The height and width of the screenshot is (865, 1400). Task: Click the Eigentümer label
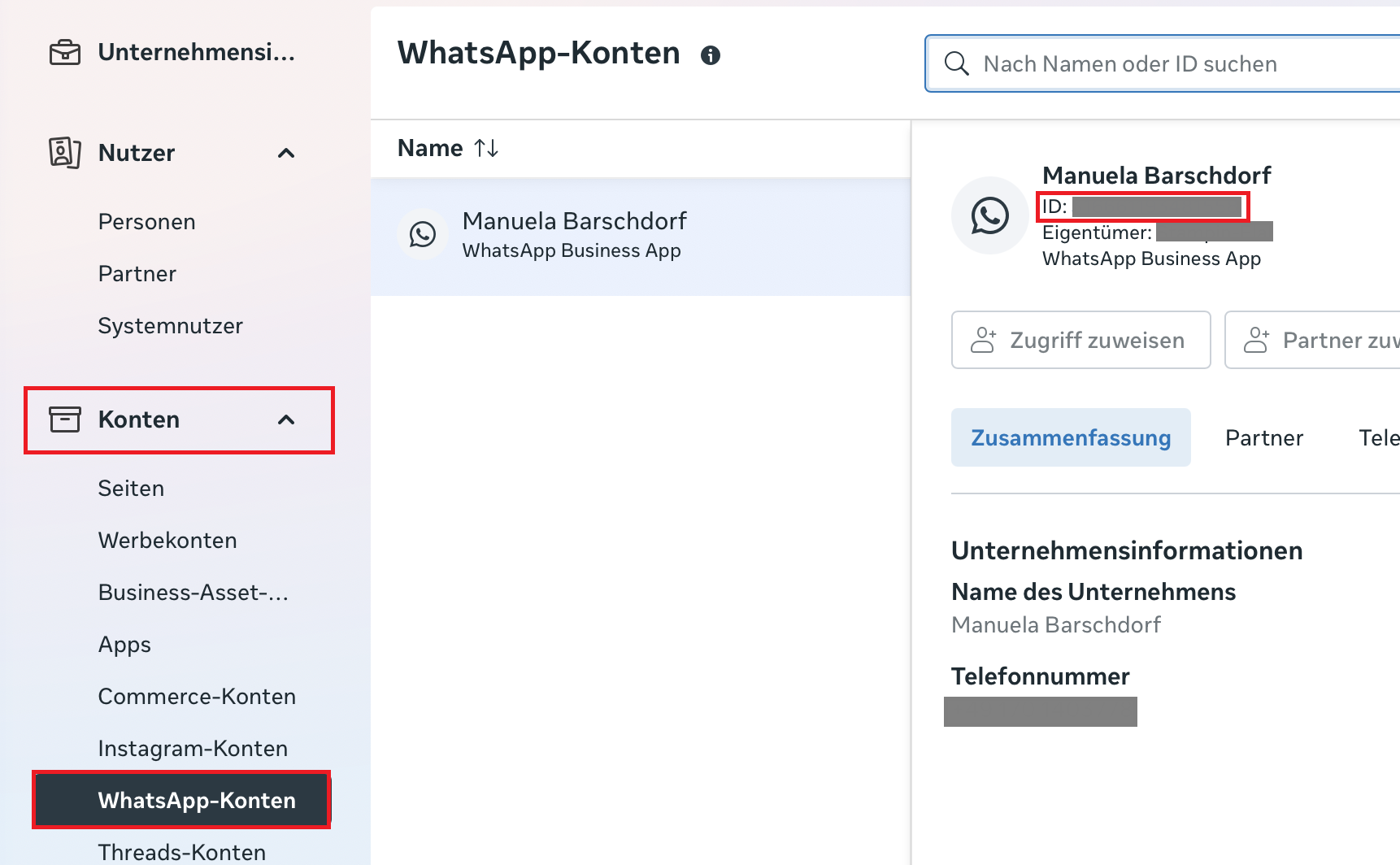(x=1097, y=233)
